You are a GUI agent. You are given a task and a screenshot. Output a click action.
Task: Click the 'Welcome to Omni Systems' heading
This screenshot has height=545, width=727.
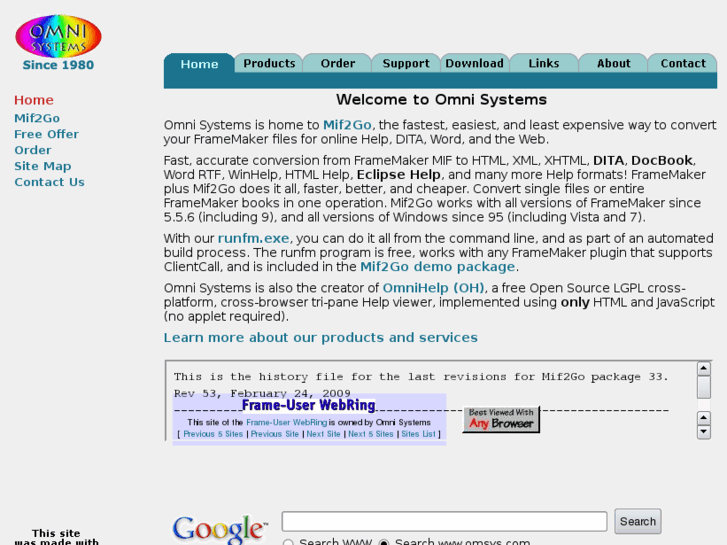(441, 100)
